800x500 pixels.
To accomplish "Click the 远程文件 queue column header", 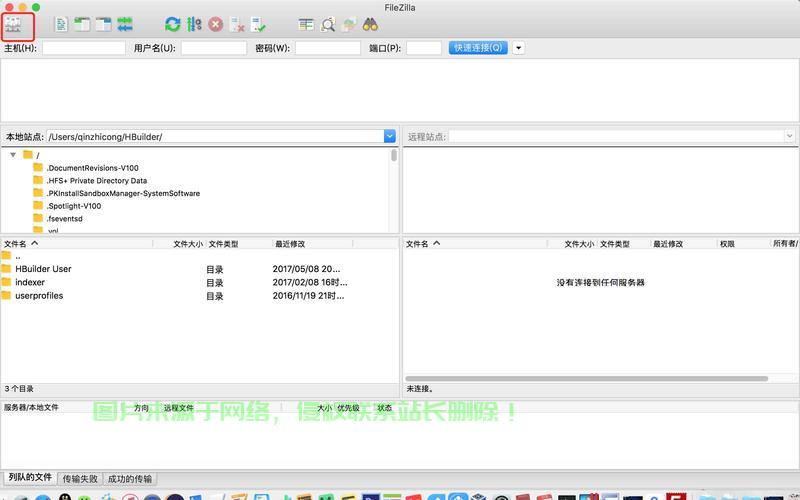I will tap(179, 408).
